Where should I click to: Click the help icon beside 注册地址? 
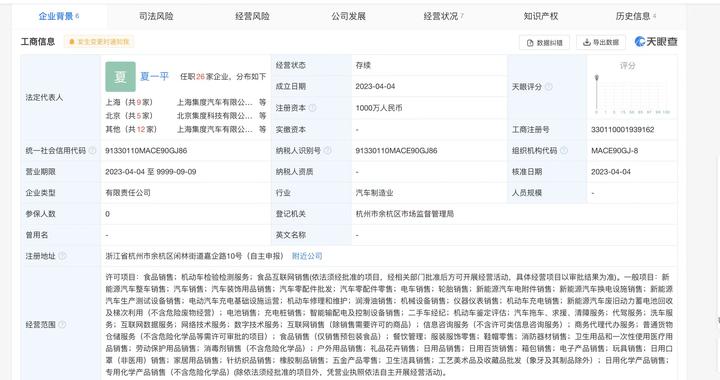pyautogui.click(x=62, y=256)
